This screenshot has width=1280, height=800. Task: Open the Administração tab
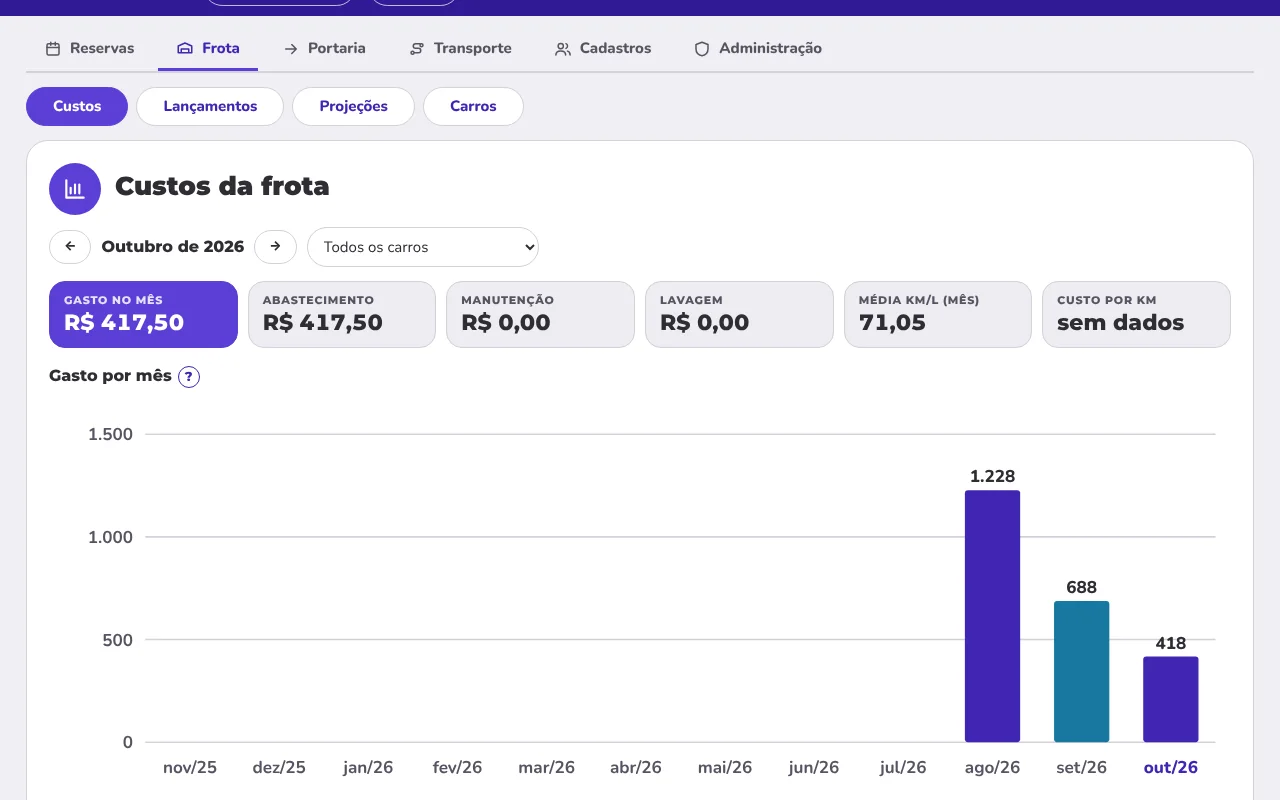(x=758, y=48)
